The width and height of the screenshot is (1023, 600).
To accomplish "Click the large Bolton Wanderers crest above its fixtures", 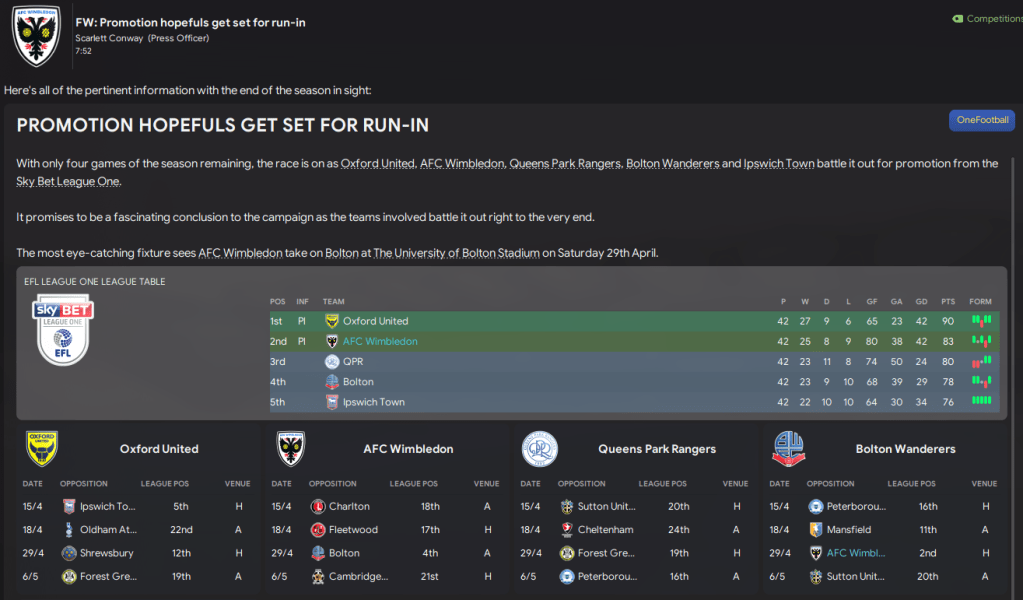I will [x=789, y=449].
